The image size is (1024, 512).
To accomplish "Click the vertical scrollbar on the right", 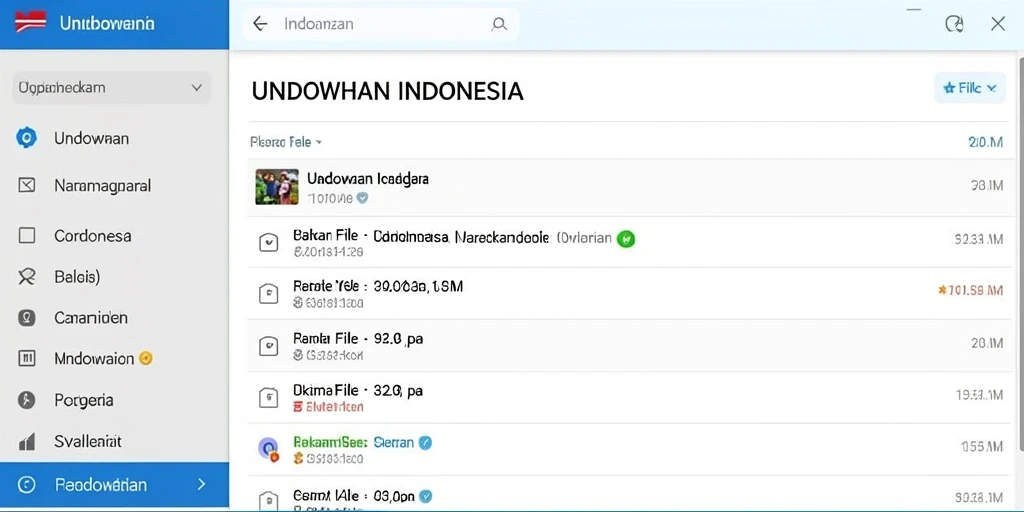I will (1020, 255).
